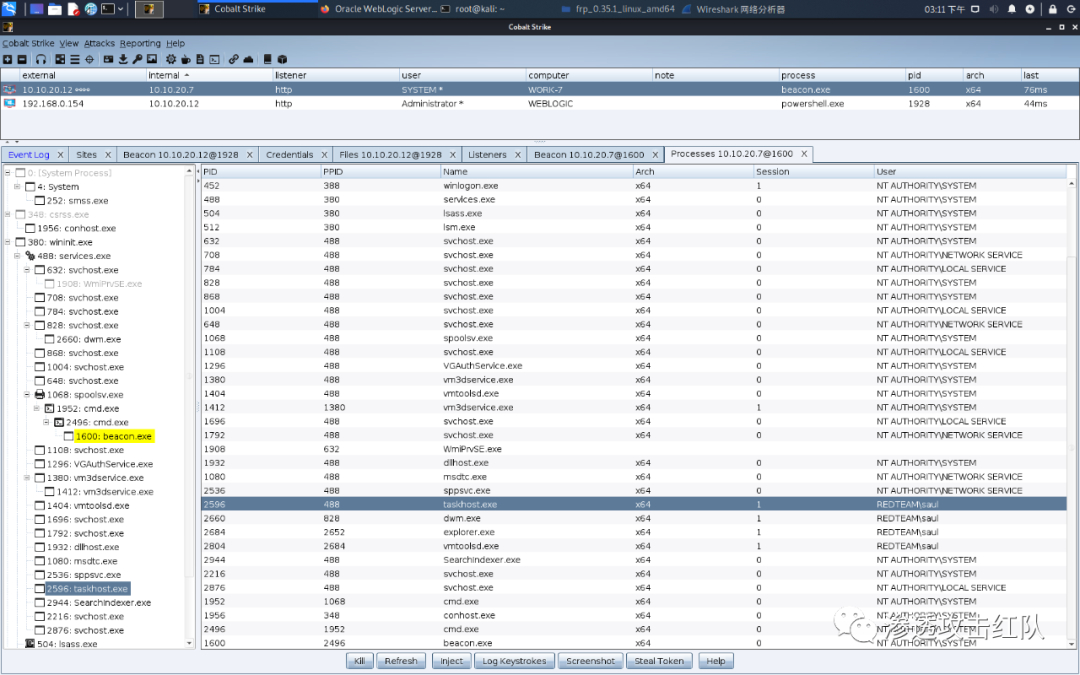Viewport: 1080px width, 675px height.
Task: Open Keystrokes via the key icon
Action: click(137, 59)
